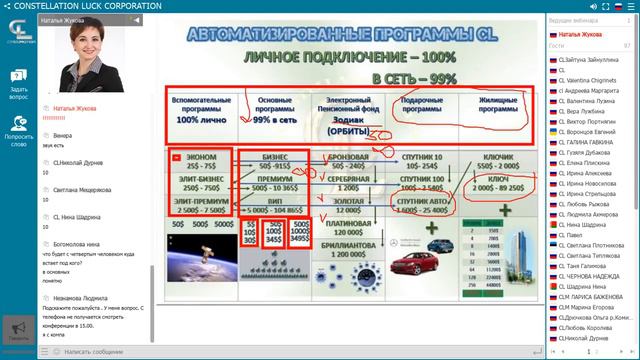Select page 1 in the guest list pagination
Screen dimensions: 640x360
pos(589,351)
